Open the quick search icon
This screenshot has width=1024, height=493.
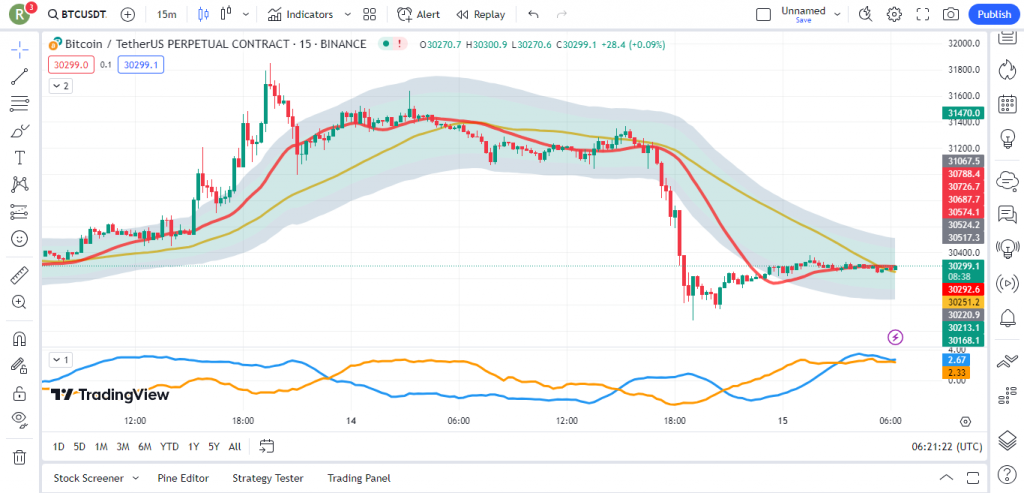(x=866, y=14)
